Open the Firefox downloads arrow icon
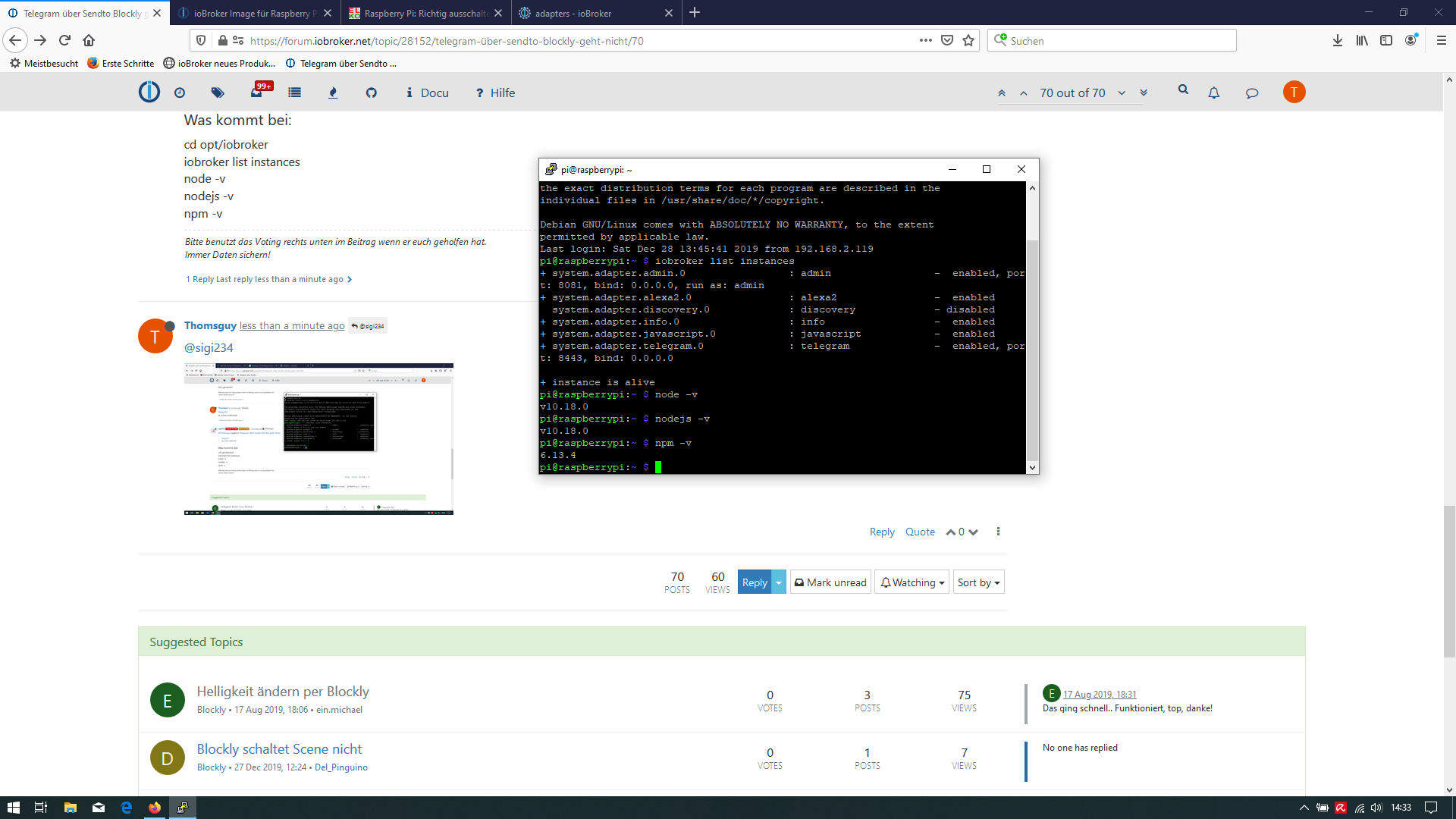 click(1338, 40)
